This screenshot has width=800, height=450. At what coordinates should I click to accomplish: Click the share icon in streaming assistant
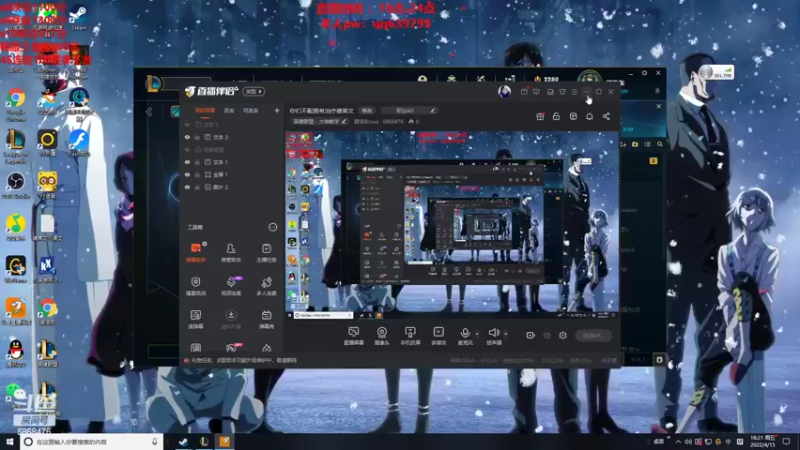coord(606,116)
